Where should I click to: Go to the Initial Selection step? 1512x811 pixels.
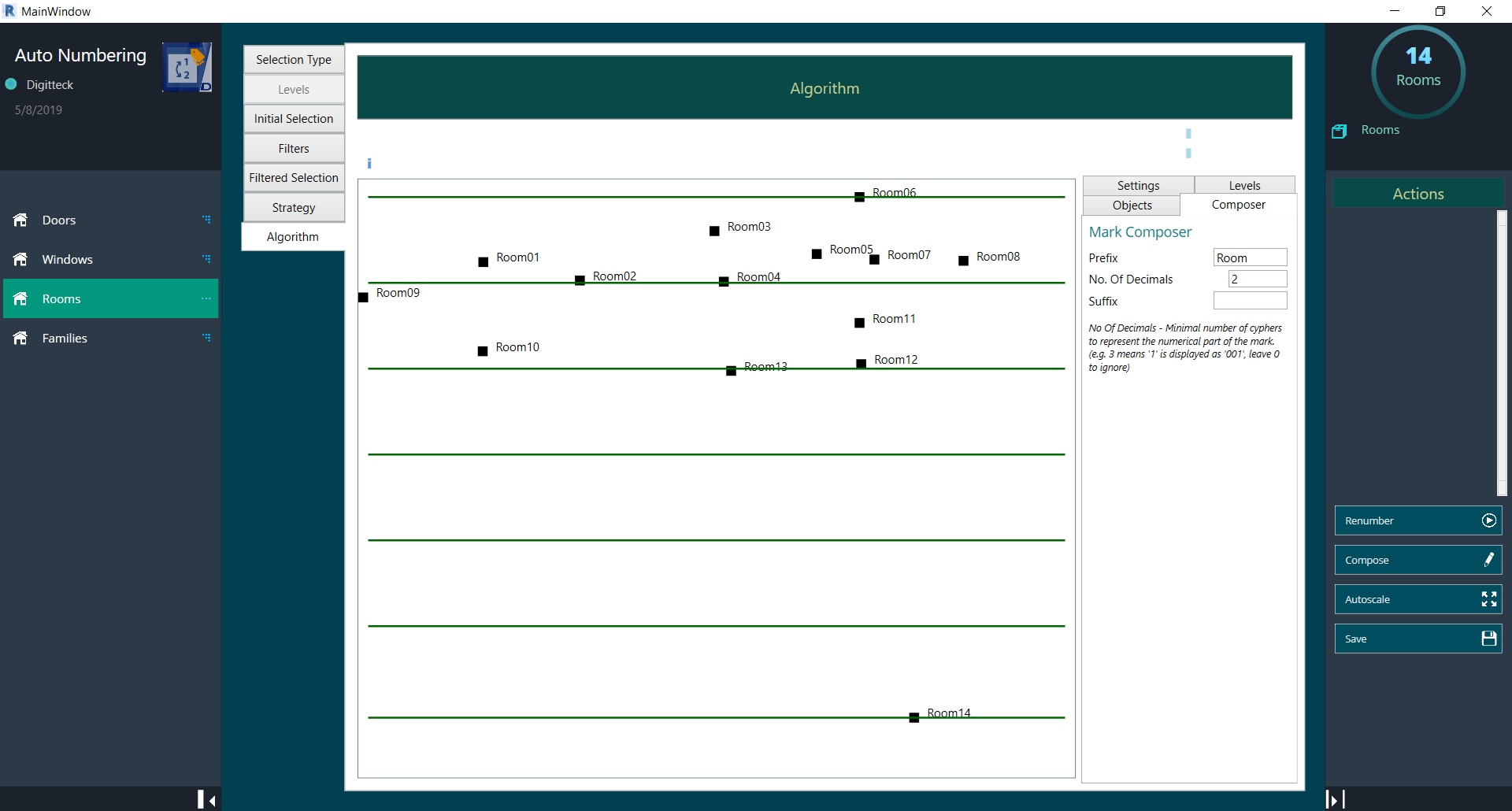coord(294,119)
